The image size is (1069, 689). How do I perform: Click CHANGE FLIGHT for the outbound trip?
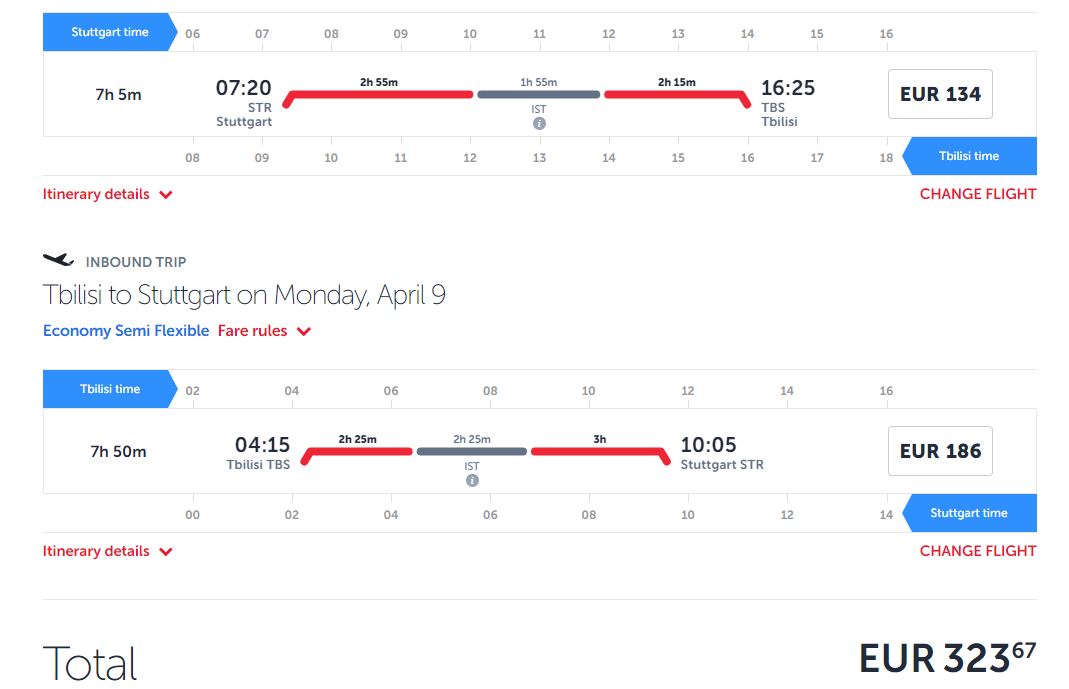click(977, 194)
